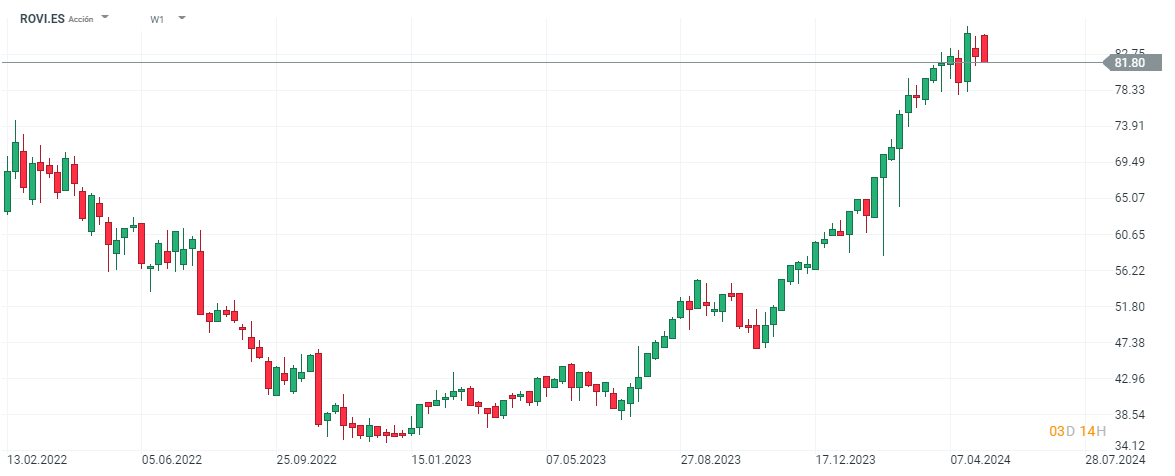The image size is (1175, 476).
Task: Click the 42.96 price scale label
Action: point(1130,379)
